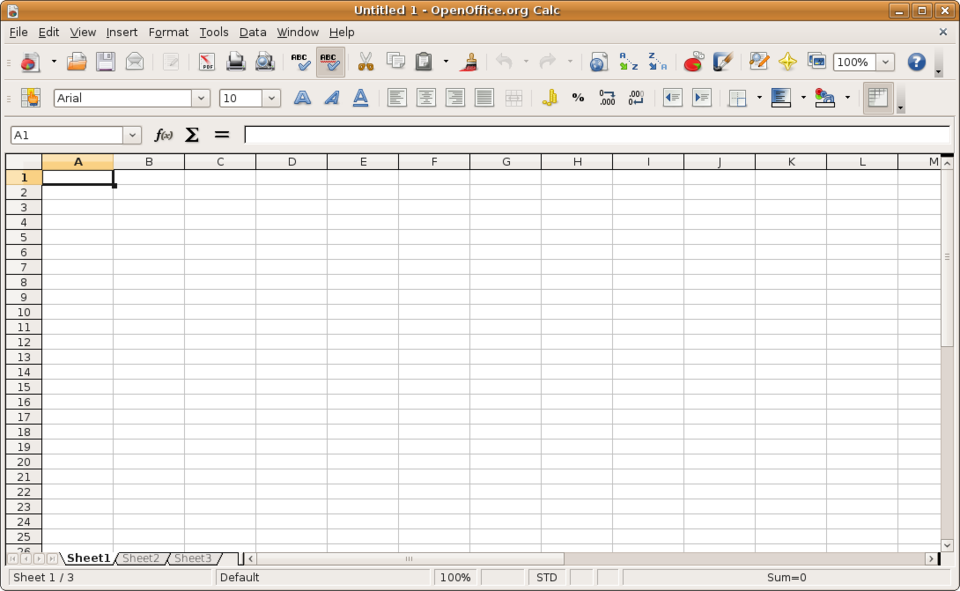This screenshot has height=591, width=960.
Task: Open the Navigator with the compass icon
Action: coord(789,61)
